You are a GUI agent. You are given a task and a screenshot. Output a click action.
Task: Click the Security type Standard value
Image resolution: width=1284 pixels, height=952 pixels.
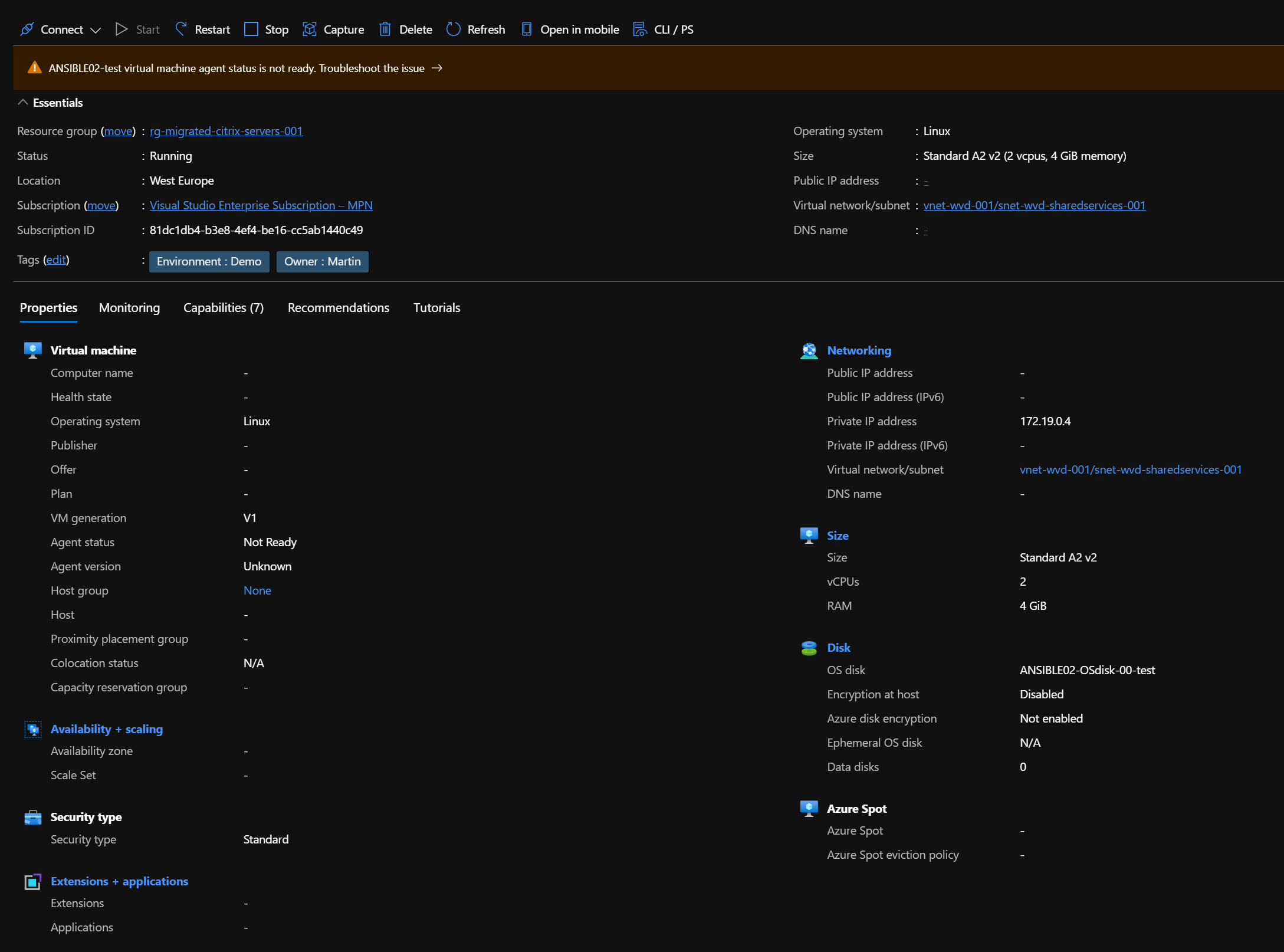(x=266, y=839)
